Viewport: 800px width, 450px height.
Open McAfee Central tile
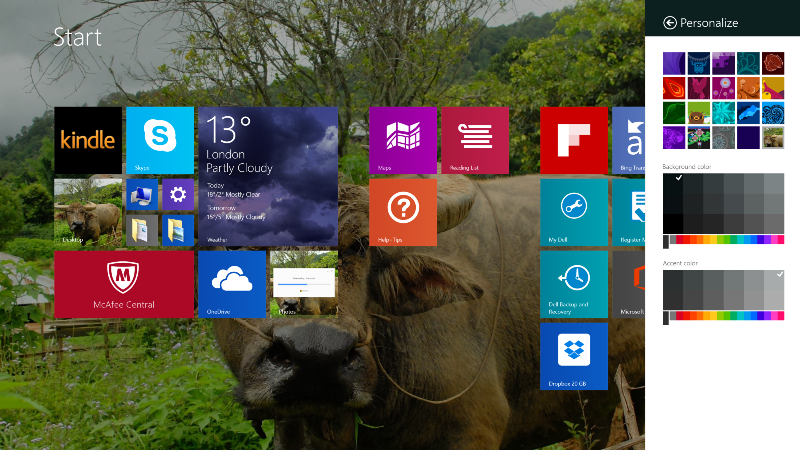[x=124, y=284]
